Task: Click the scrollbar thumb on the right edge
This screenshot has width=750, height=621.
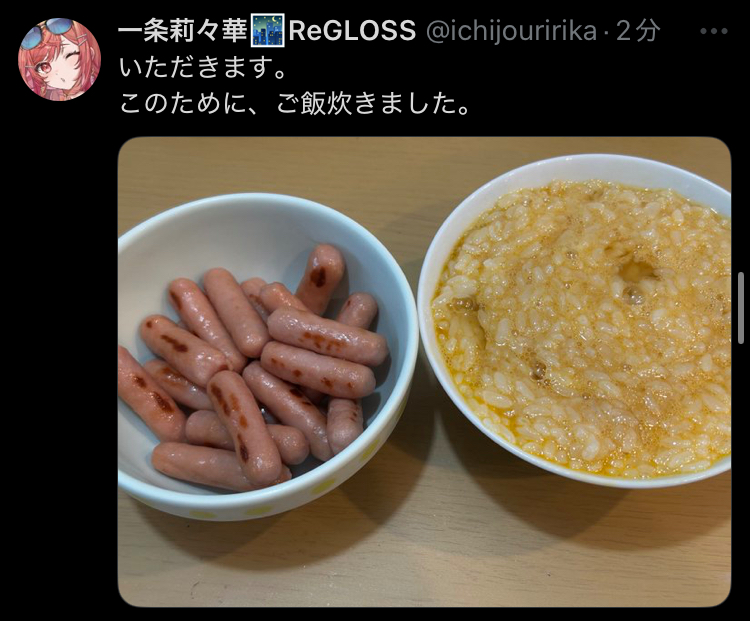Action: [741, 308]
